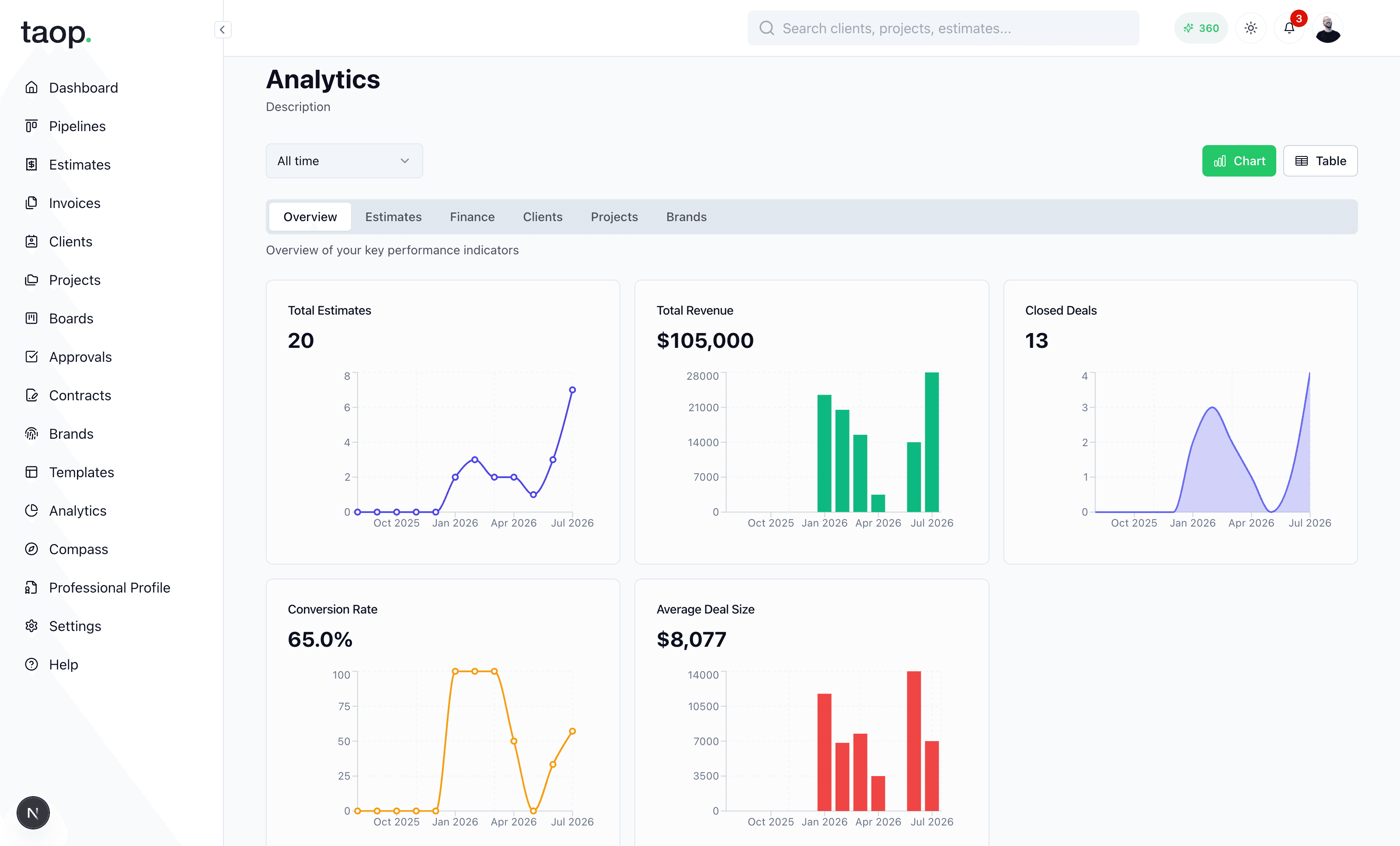This screenshot has height=846, width=1400.
Task: Open Contracts in the sidebar
Action: coord(80,395)
